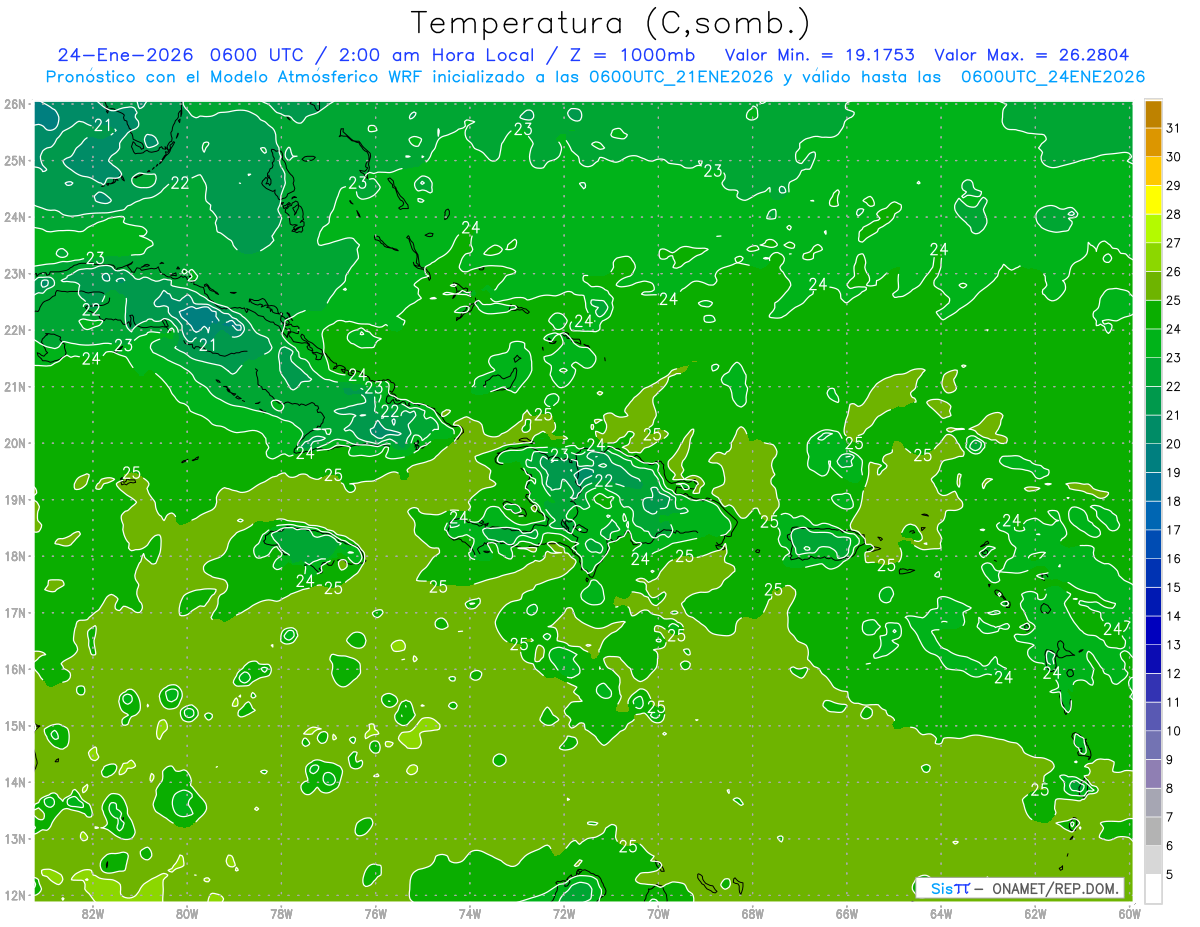Screen dimensions: 1200x927
Task: Click the '82W' longitude axis label
Action: click(x=93, y=913)
